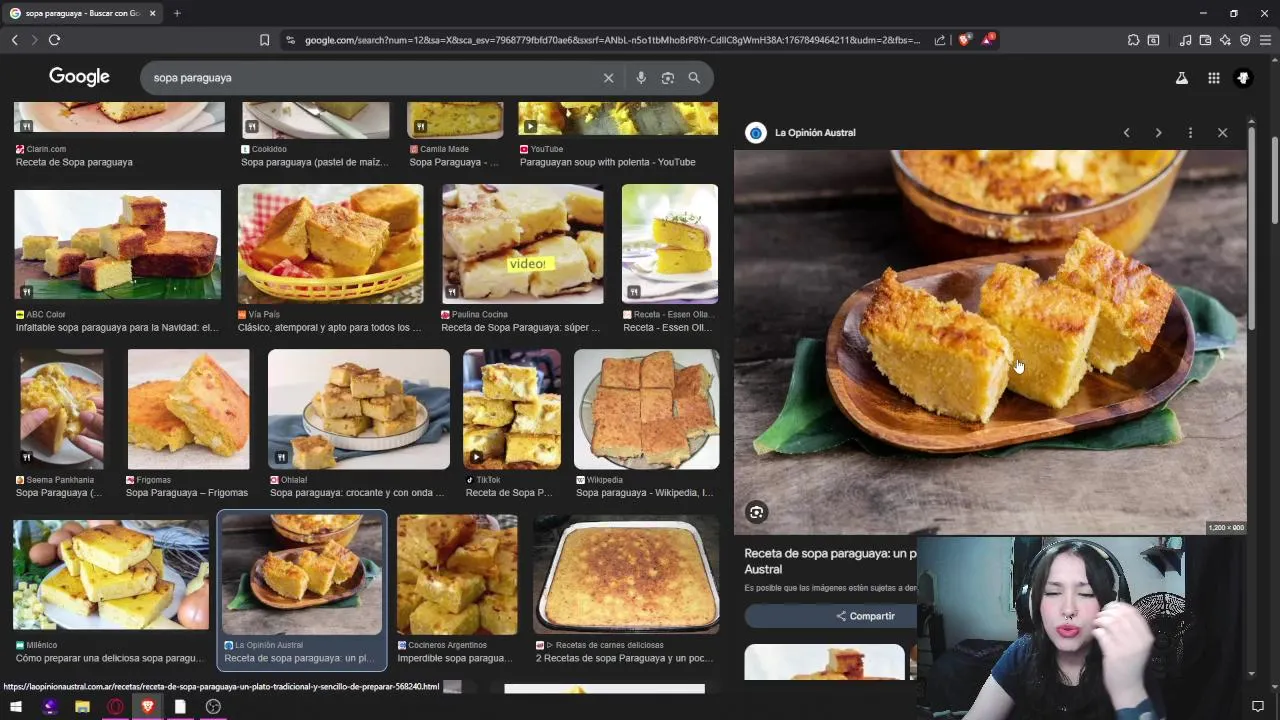Image resolution: width=1280 pixels, height=720 pixels.
Task: Open the Paulina Cocina video thumbnail
Action: [x=523, y=244]
